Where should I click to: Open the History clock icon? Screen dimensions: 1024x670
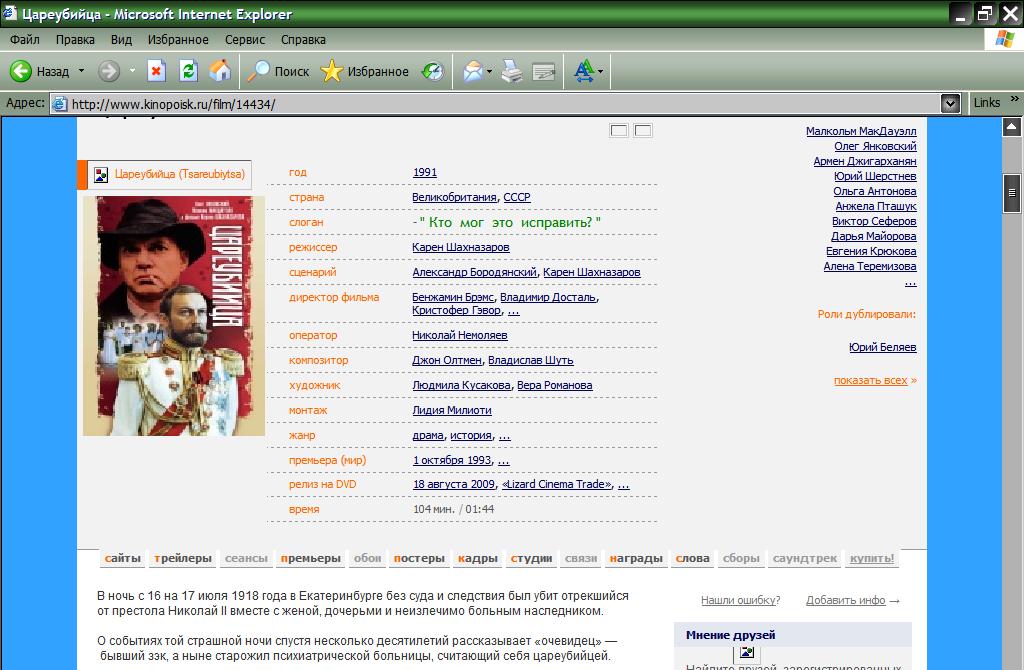click(x=433, y=72)
